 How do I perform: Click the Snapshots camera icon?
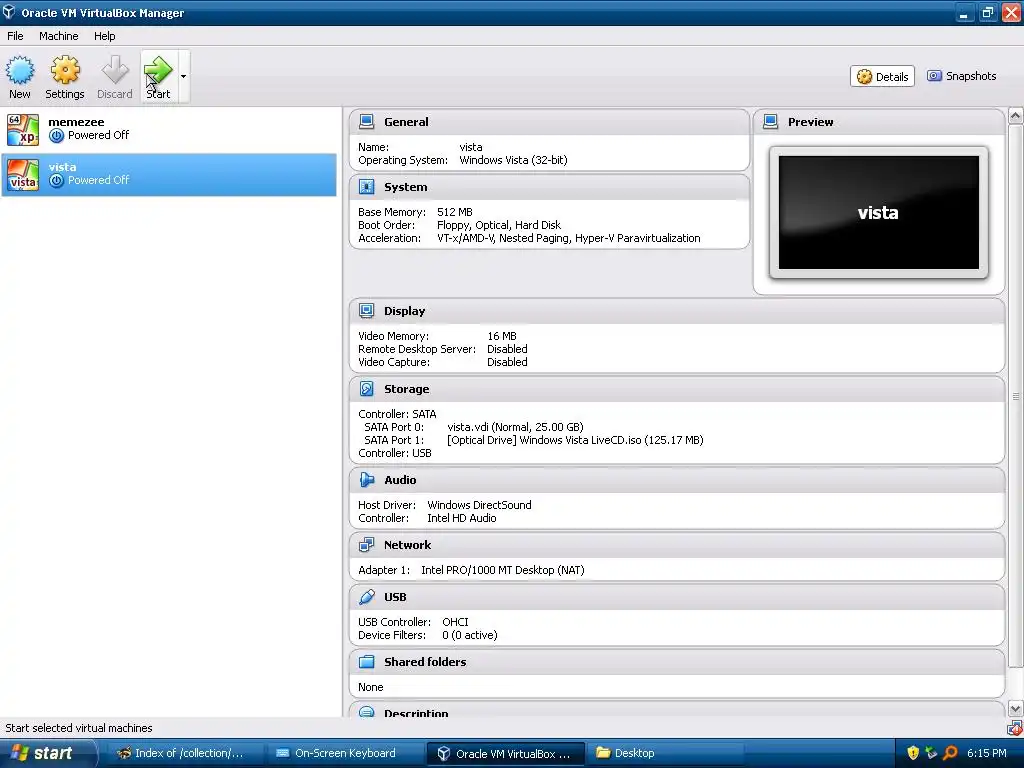coord(935,76)
